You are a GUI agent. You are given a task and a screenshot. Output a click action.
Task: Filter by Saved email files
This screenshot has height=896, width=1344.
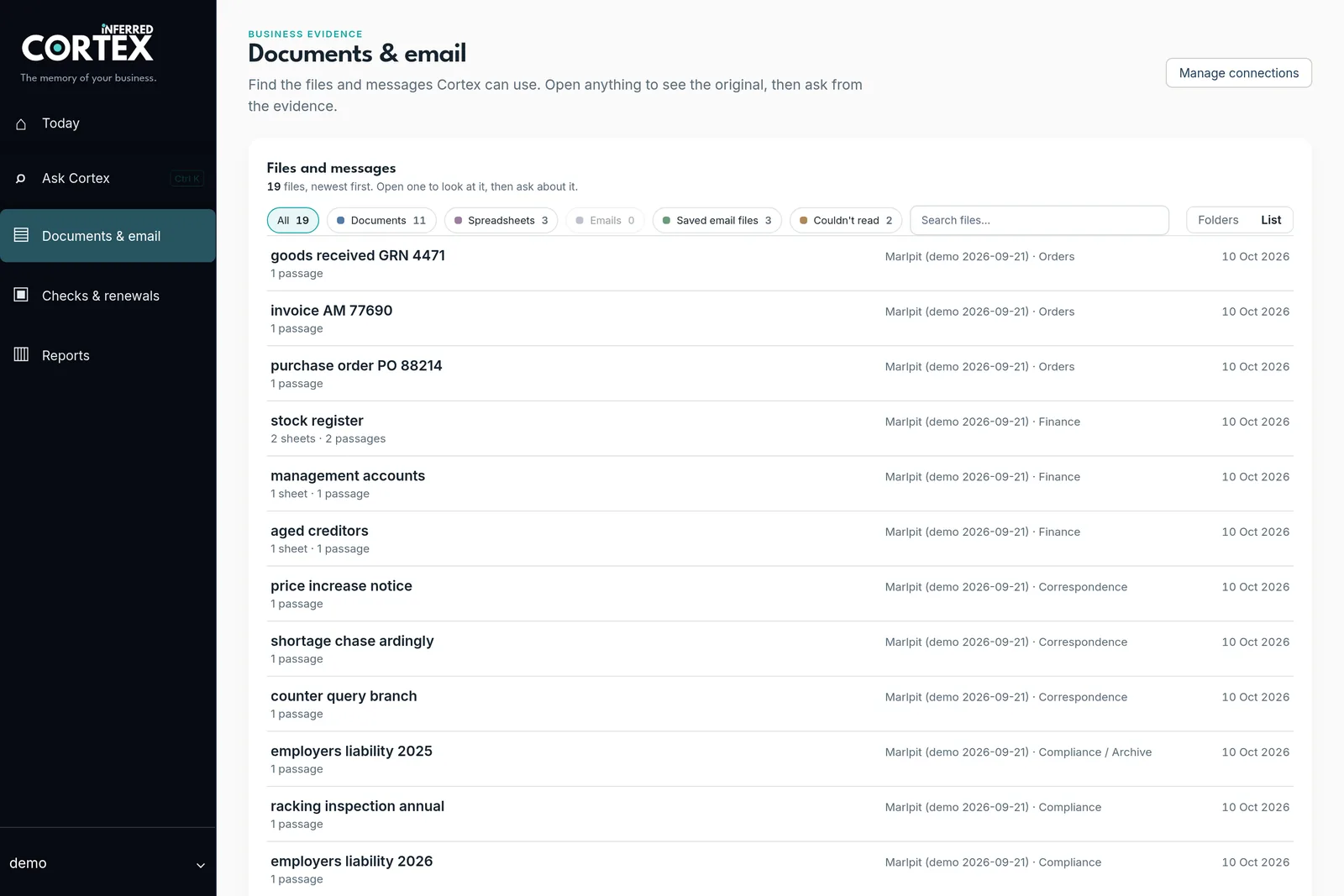pos(717,220)
